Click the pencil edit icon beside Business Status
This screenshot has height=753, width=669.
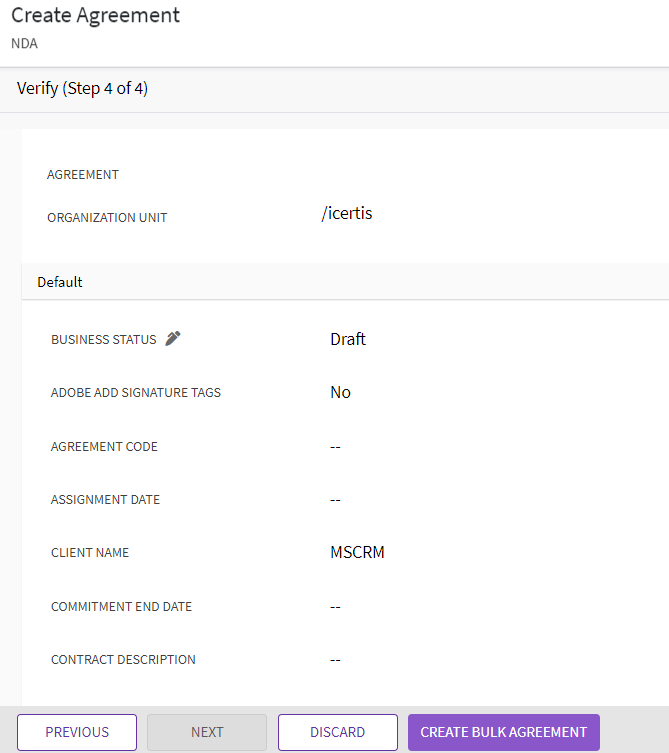point(173,339)
